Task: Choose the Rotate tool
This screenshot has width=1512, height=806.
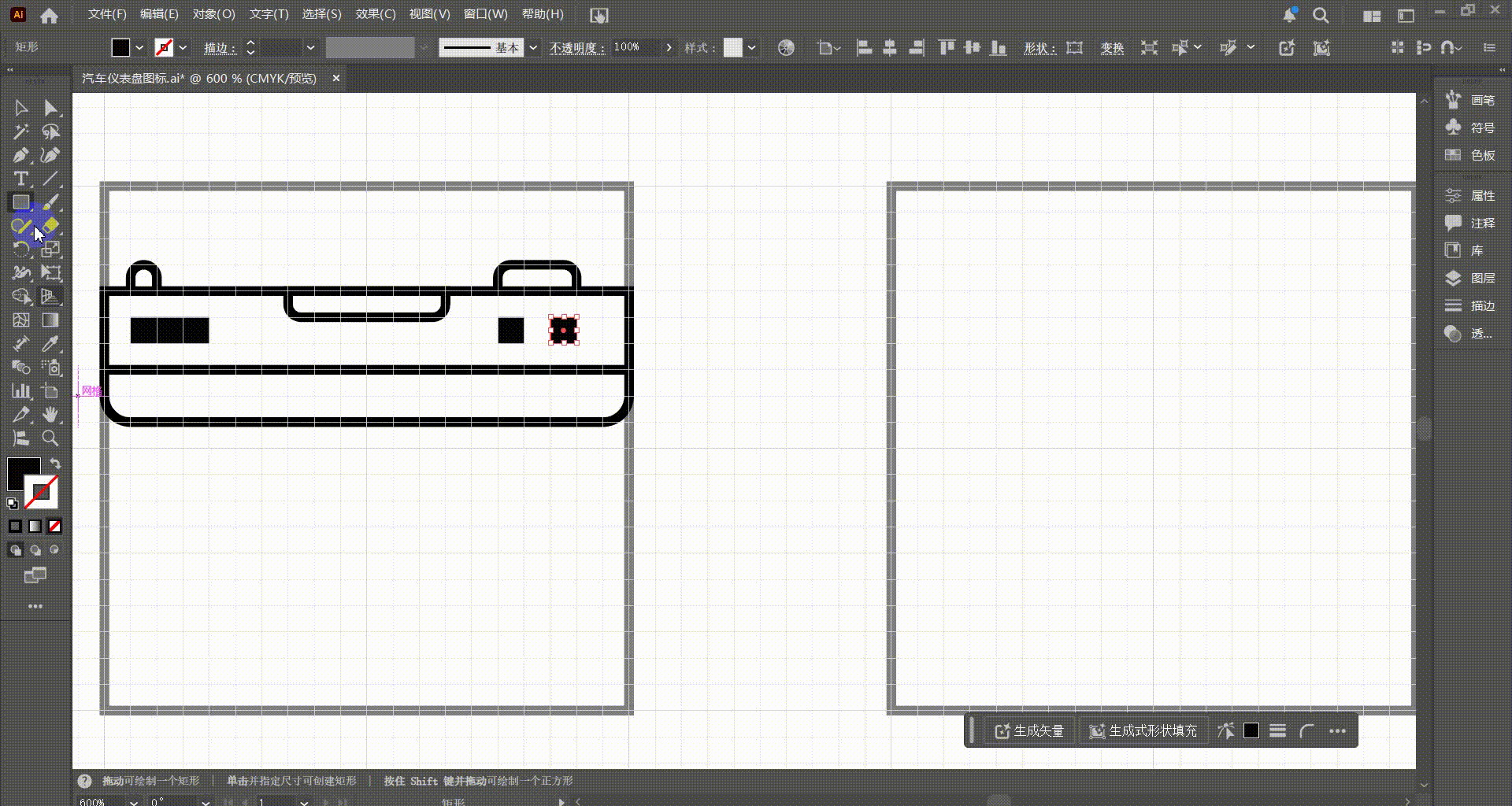Action: click(21, 250)
